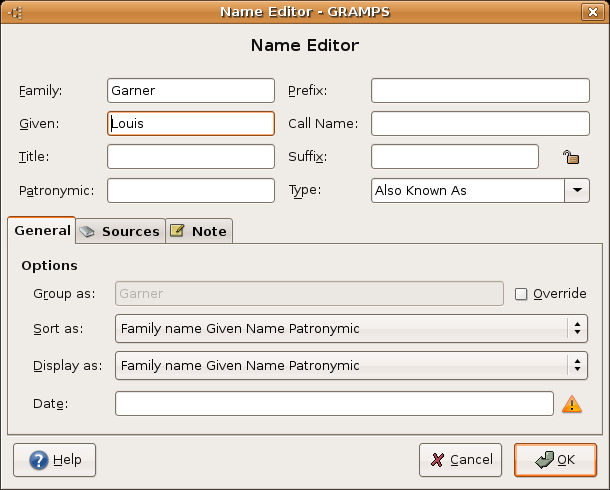Click the window menu icon in title bar
The height and width of the screenshot is (490, 610).
[14, 12]
